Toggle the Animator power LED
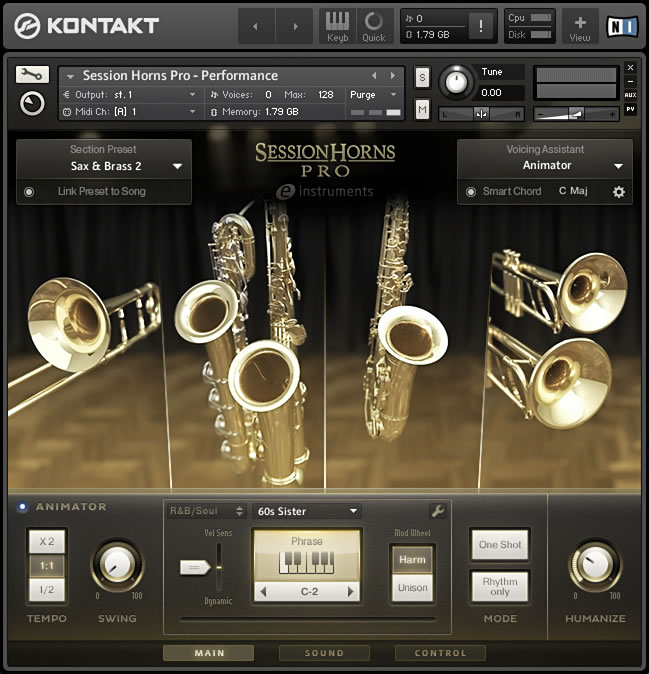 click(22, 507)
